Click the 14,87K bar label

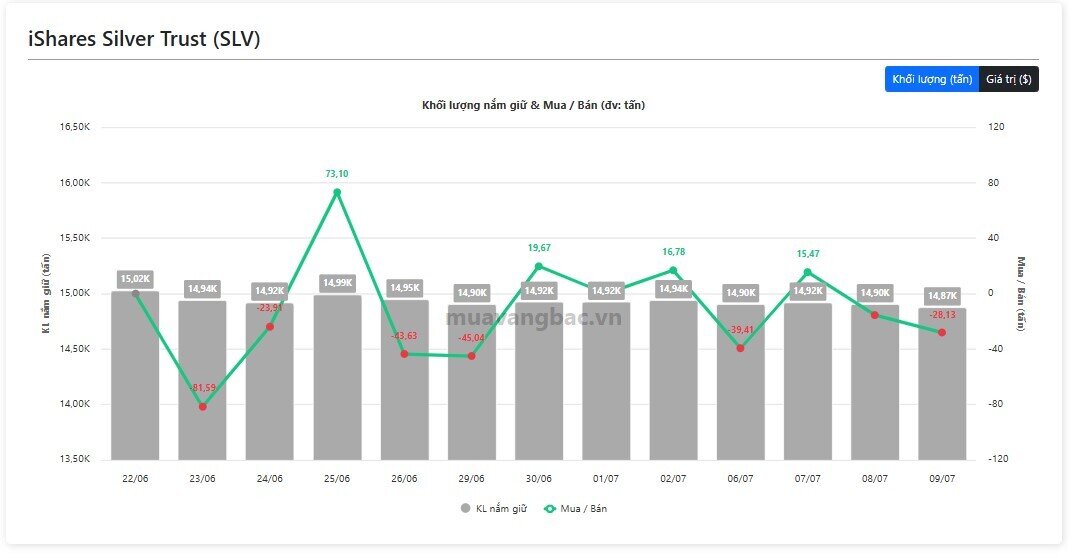coord(941,295)
